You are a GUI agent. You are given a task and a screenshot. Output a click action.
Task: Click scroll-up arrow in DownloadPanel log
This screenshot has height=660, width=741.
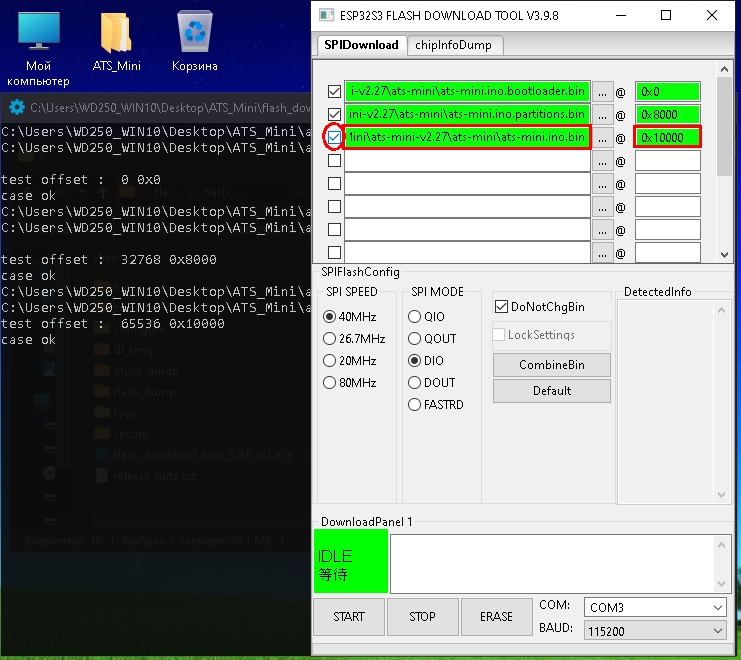tap(721, 545)
